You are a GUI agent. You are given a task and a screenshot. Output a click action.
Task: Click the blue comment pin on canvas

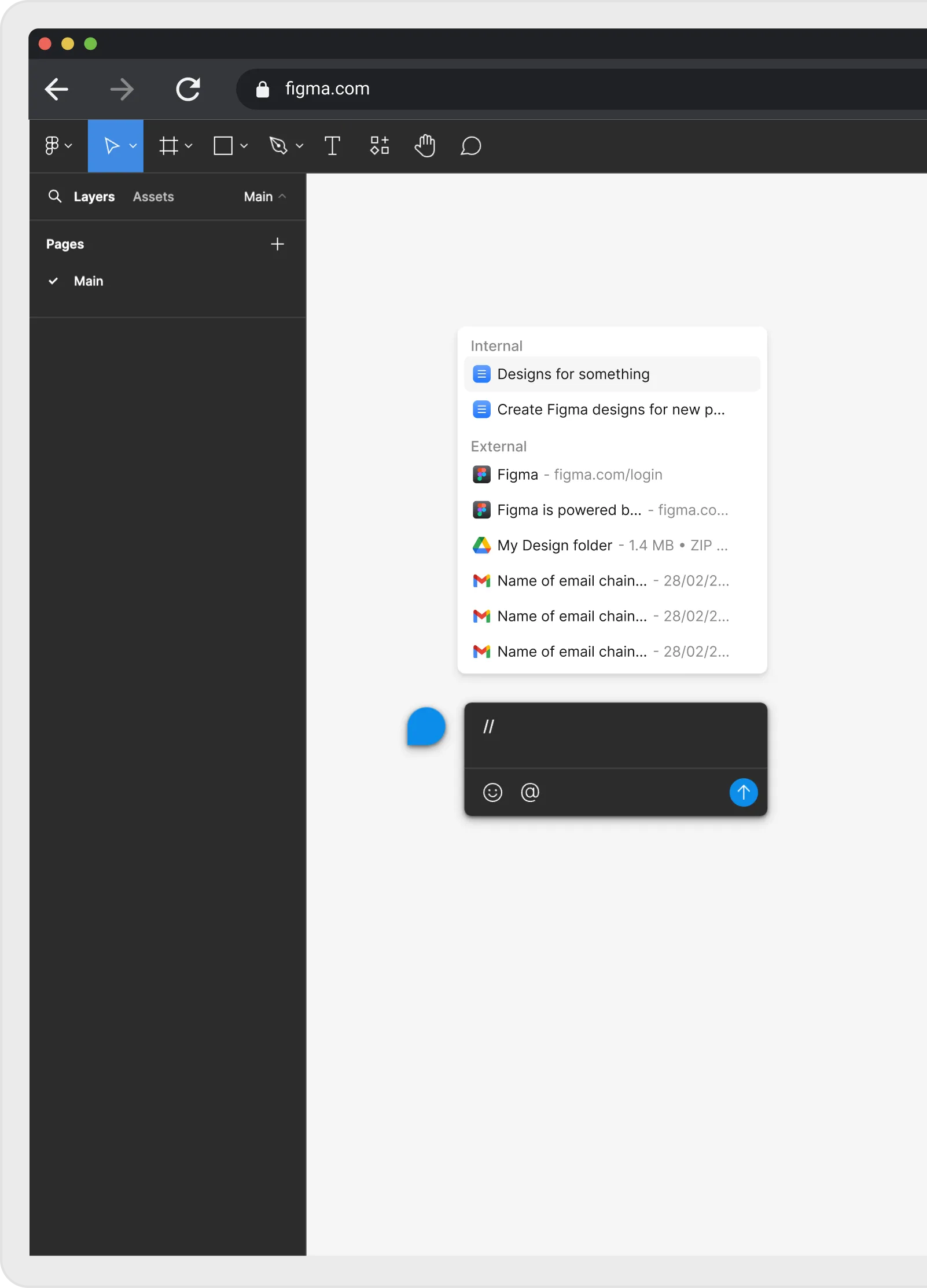(426, 727)
